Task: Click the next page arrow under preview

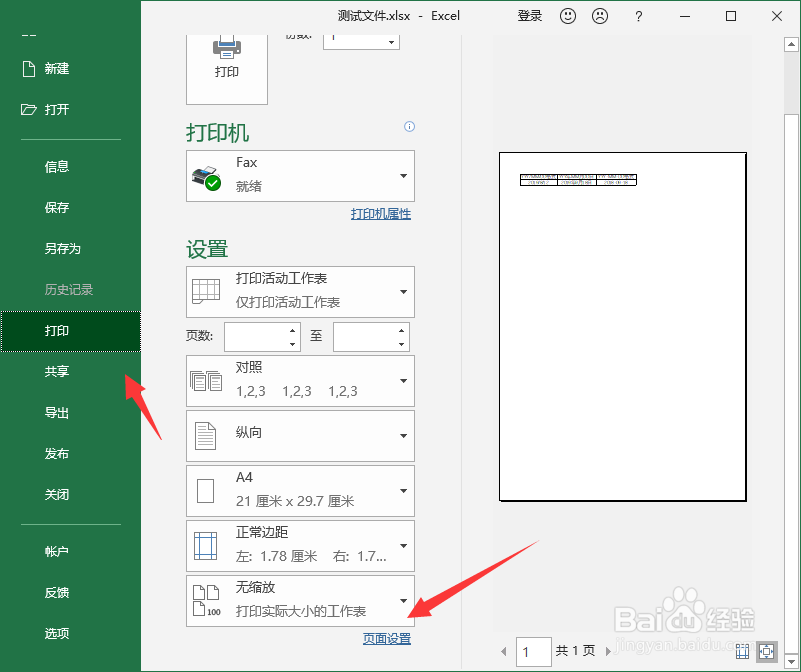Action: [x=608, y=651]
